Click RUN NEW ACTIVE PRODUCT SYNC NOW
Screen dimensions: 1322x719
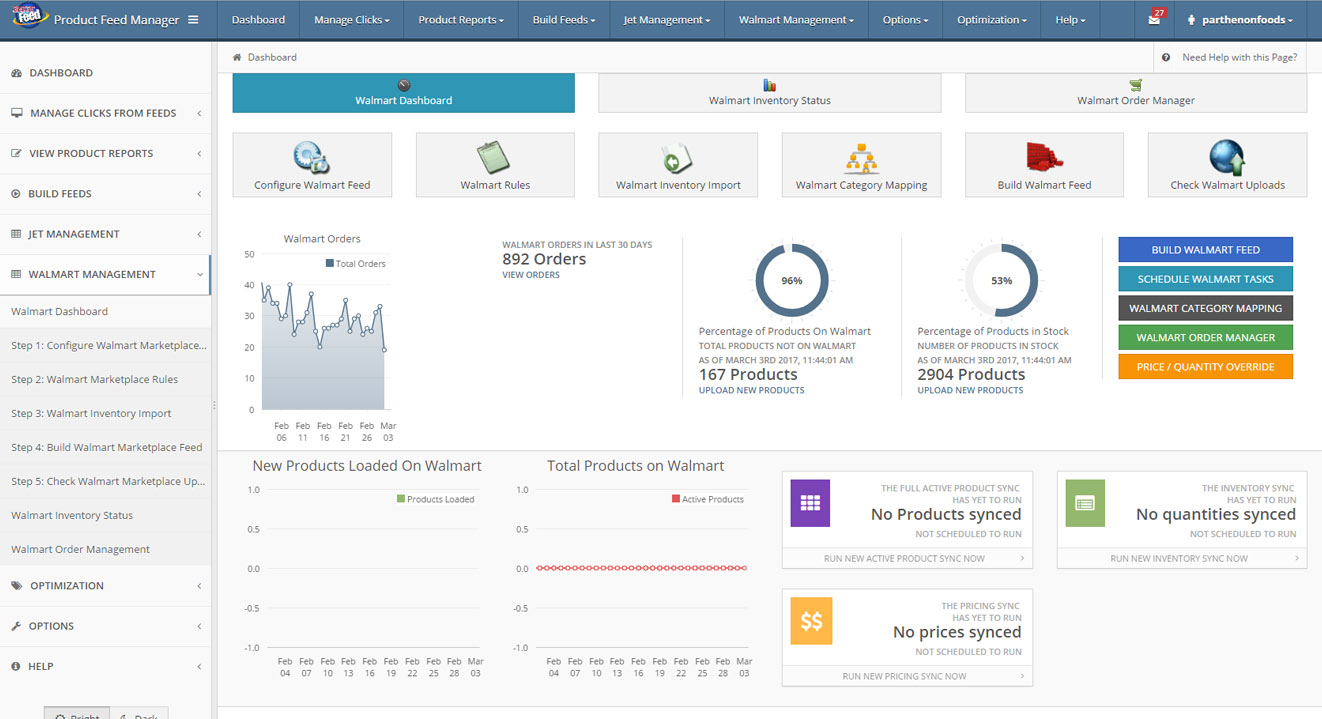pyautogui.click(x=907, y=559)
